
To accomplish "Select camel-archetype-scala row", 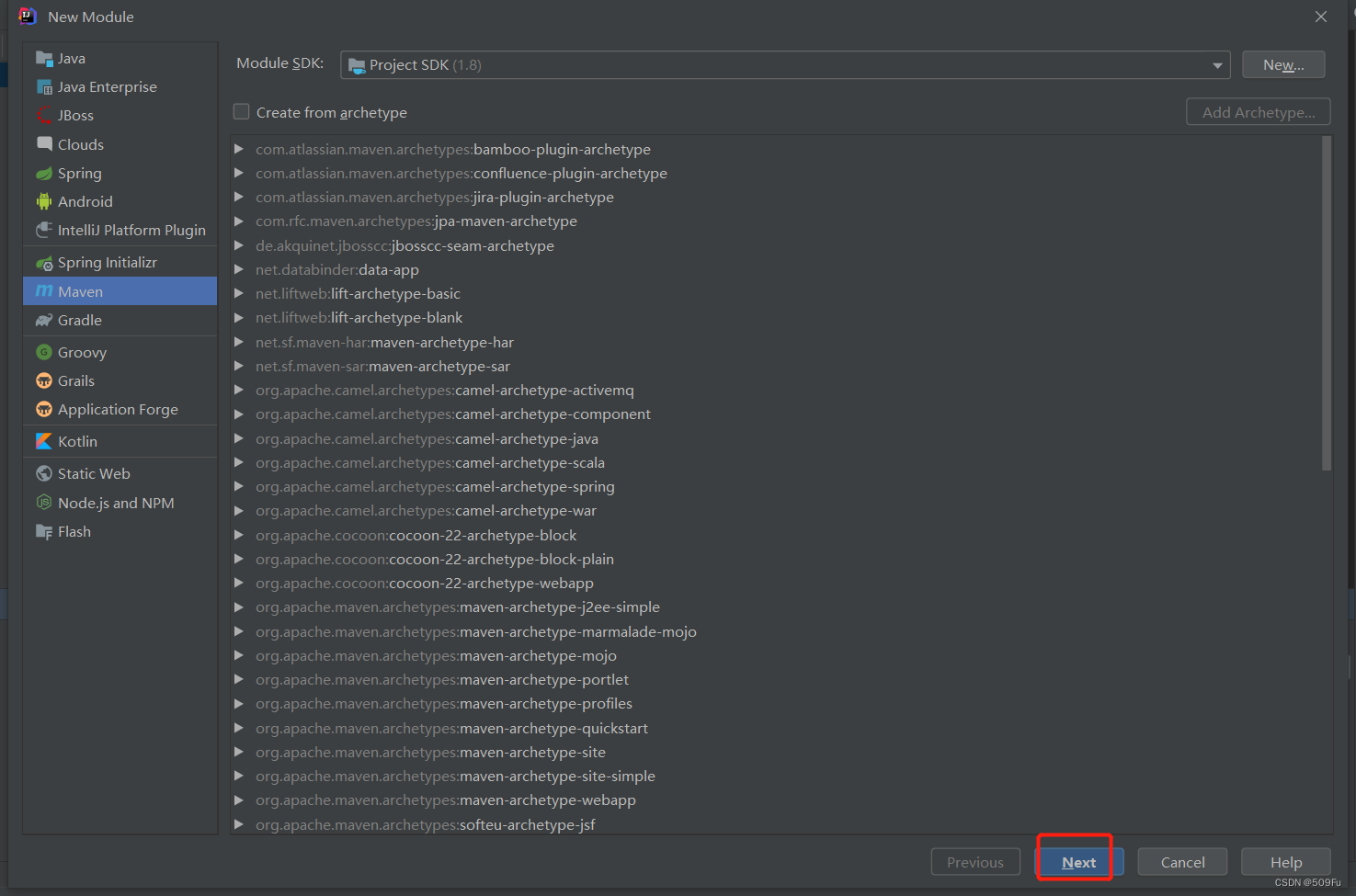I will (775, 462).
